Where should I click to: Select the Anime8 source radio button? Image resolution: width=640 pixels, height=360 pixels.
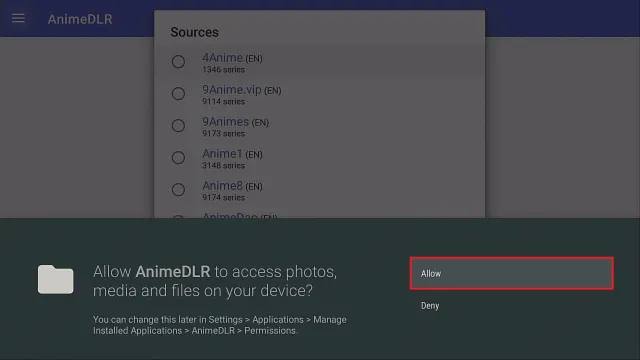pos(178,189)
